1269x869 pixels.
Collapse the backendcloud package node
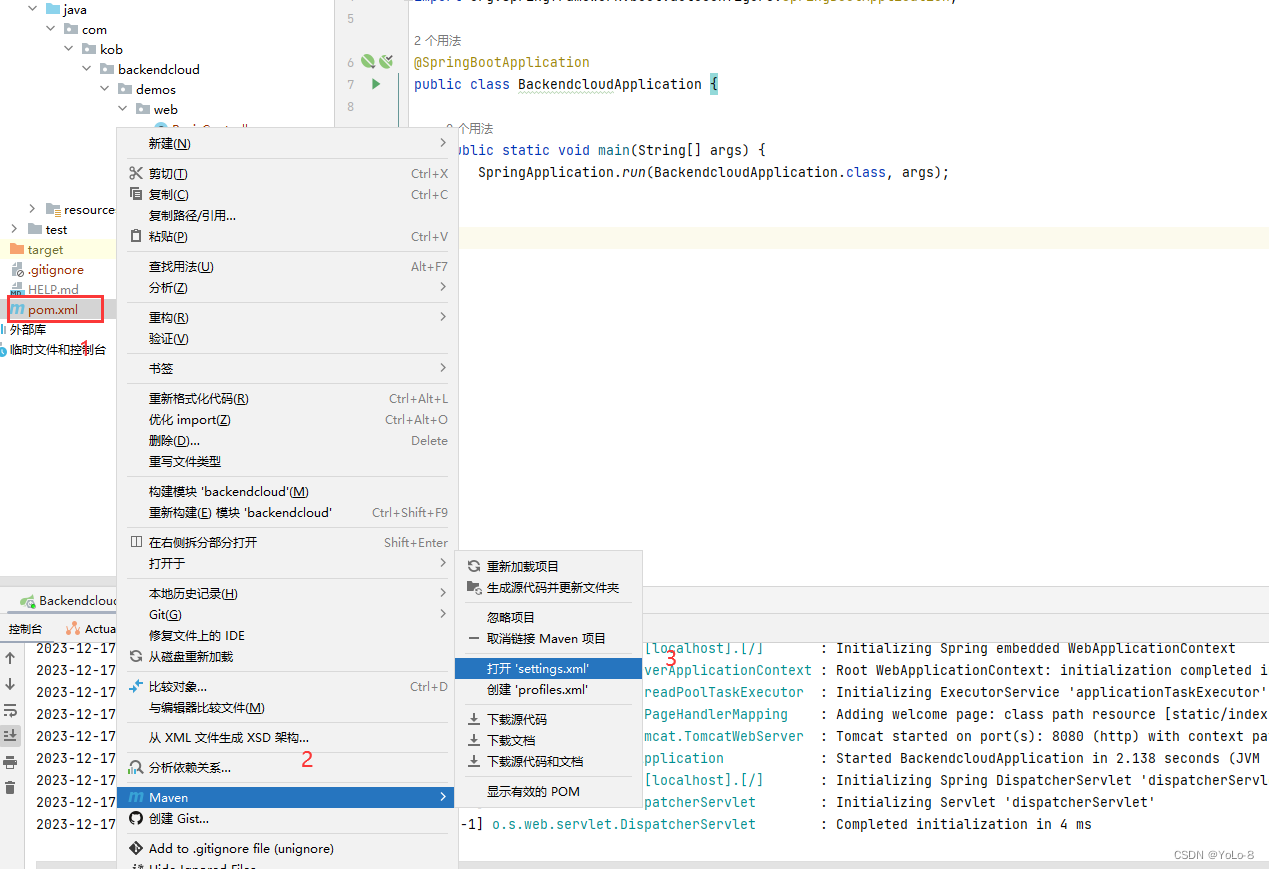pos(86,69)
